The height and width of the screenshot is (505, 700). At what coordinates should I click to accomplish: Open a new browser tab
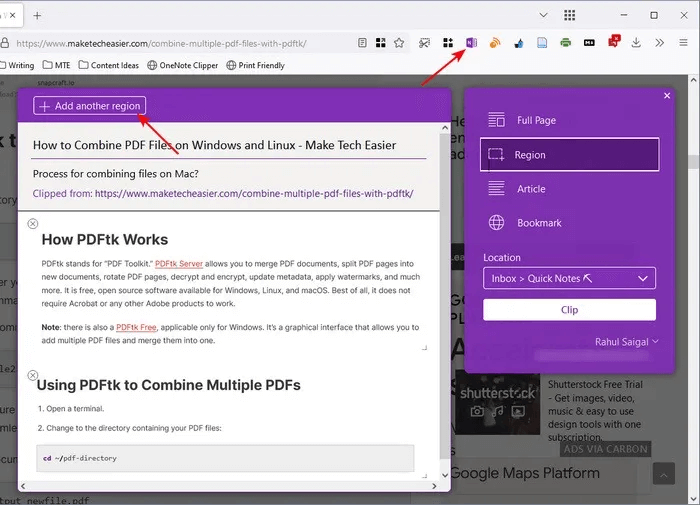pyautogui.click(x=37, y=16)
